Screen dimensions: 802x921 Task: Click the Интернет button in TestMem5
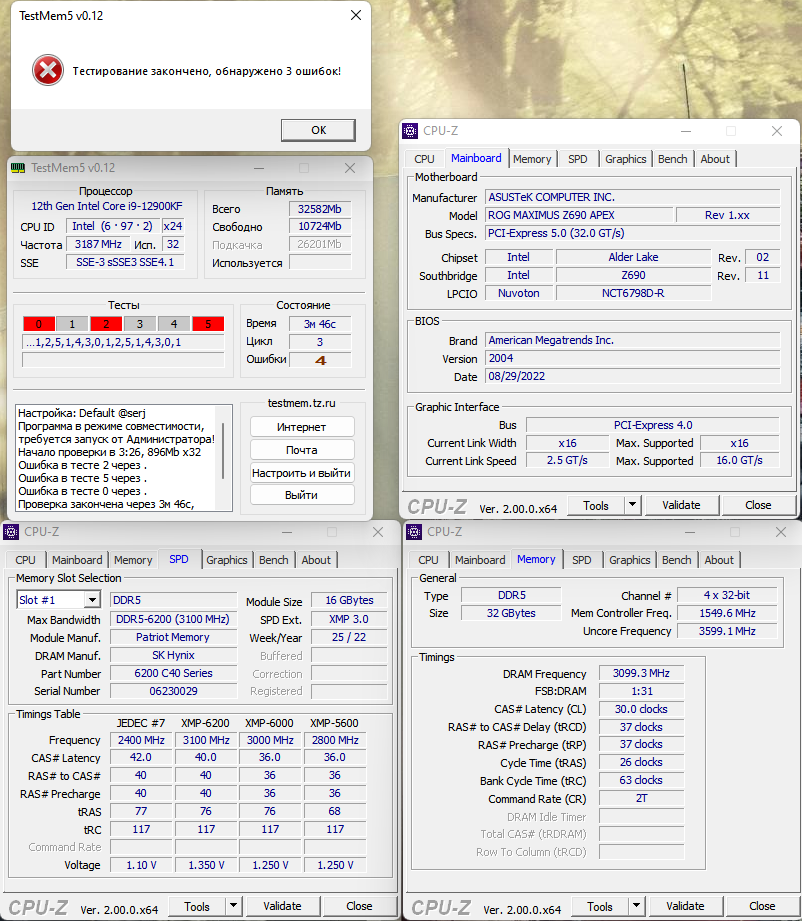[x=302, y=427]
